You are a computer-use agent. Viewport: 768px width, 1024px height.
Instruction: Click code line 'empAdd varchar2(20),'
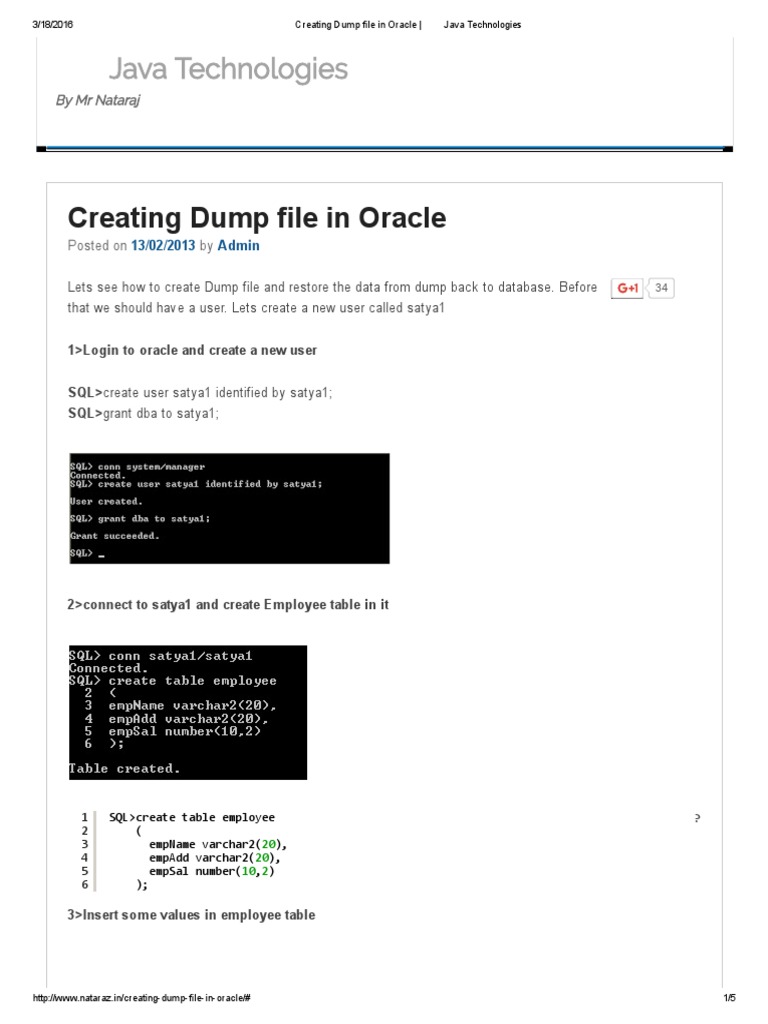click(215, 858)
